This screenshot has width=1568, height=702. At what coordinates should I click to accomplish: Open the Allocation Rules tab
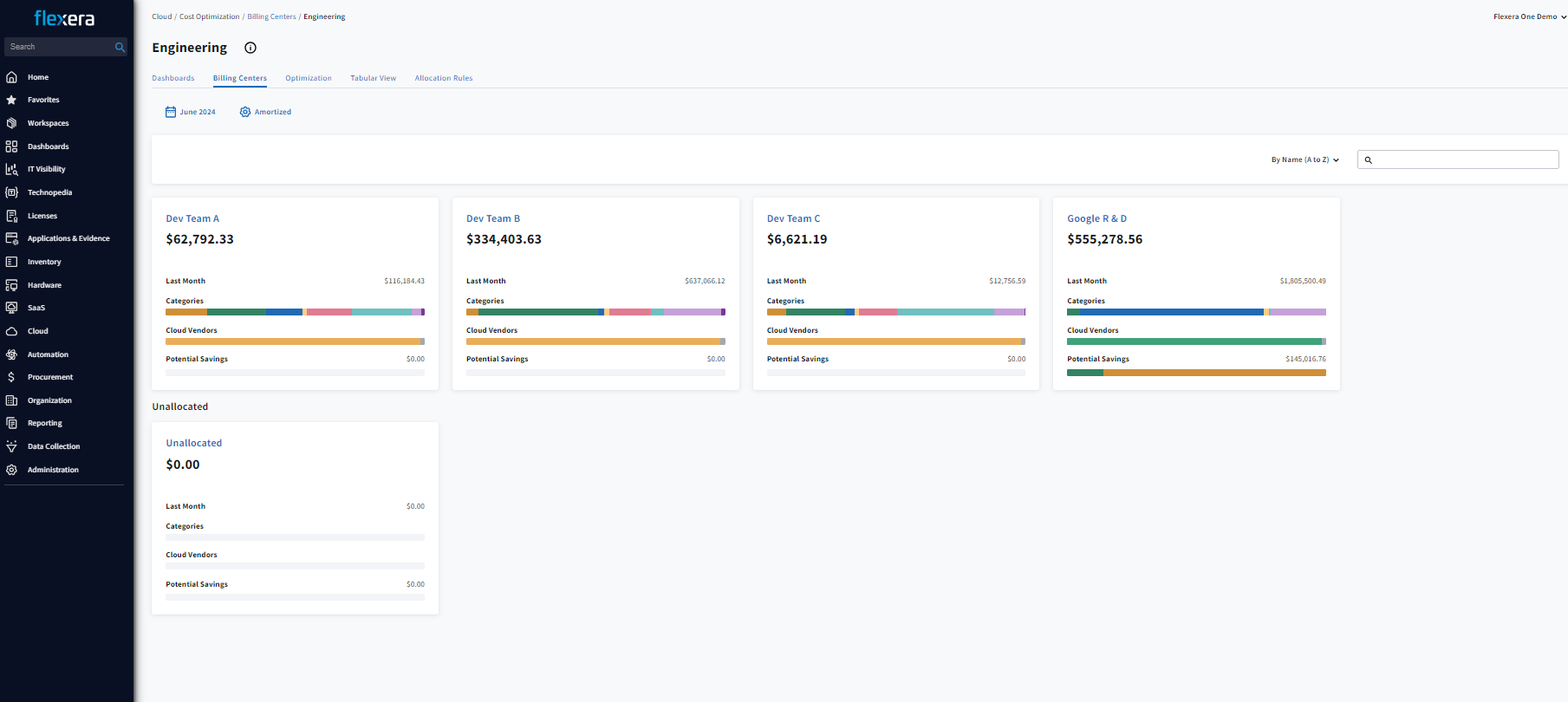click(x=443, y=78)
